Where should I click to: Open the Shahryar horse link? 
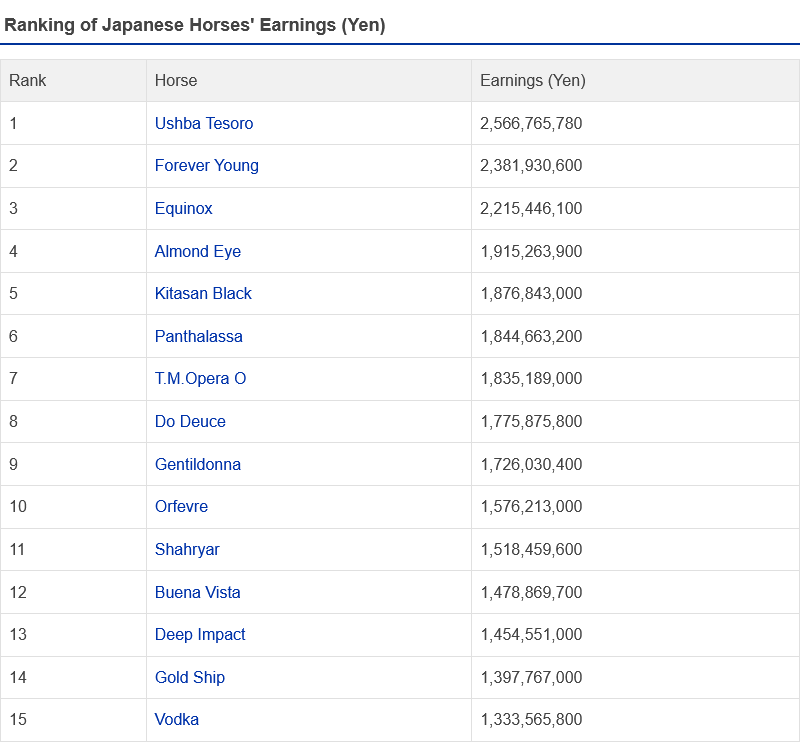click(187, 549)
